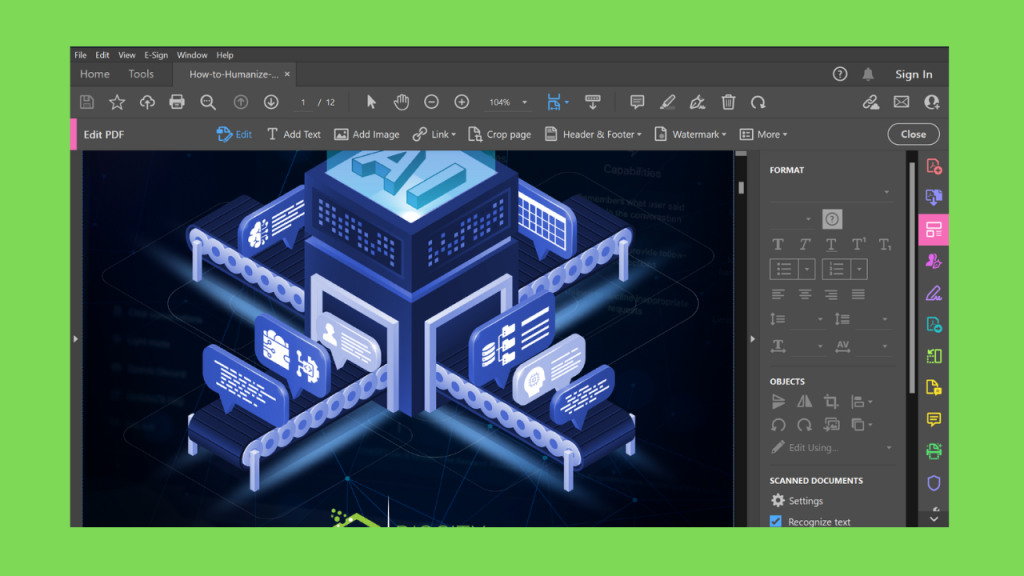Delete page with trash icon

pyautogui.click(x=728, y=102)
